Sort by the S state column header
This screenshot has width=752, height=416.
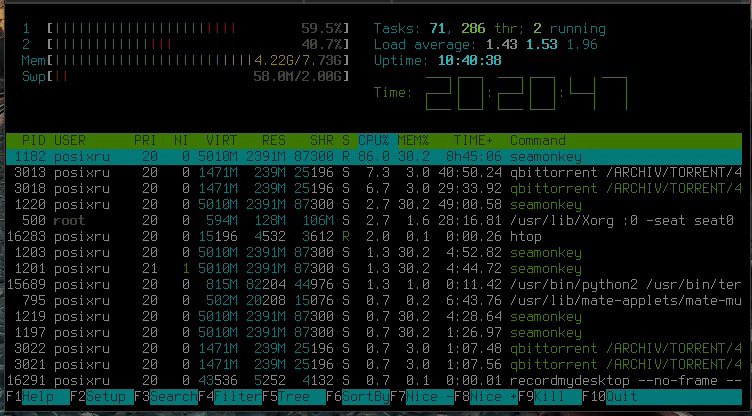click(346, 141)
